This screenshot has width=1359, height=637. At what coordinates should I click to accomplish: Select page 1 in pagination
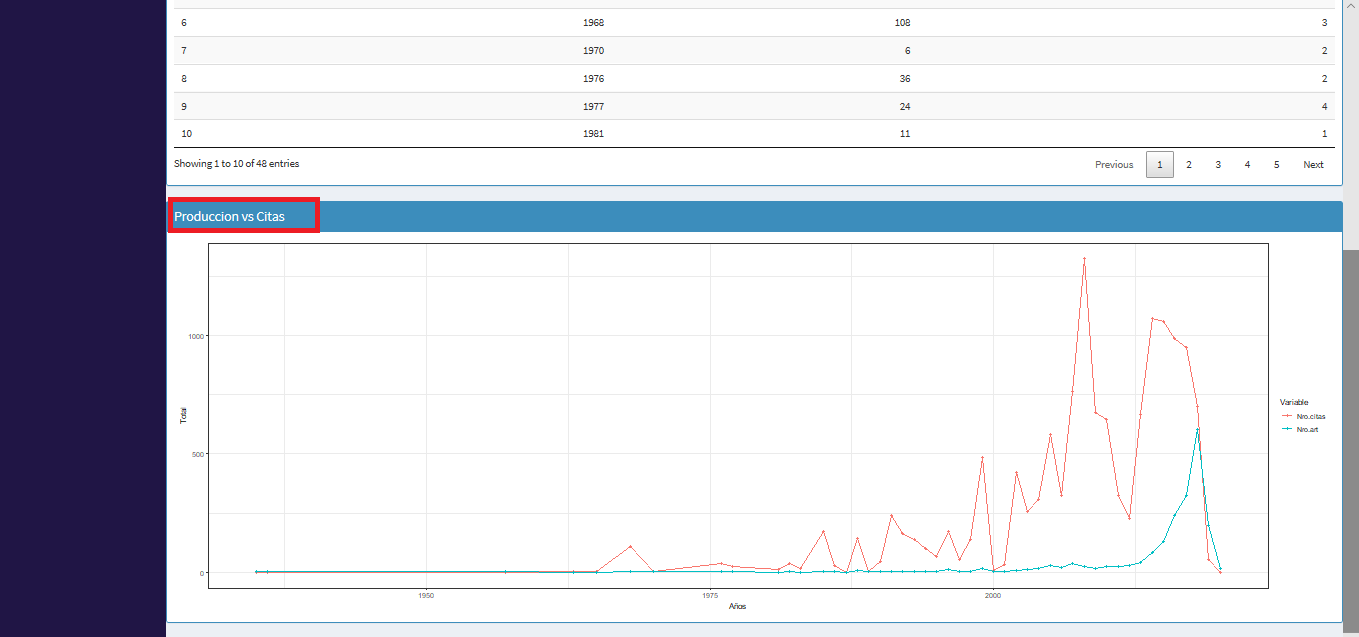(x=1159, y=165)
